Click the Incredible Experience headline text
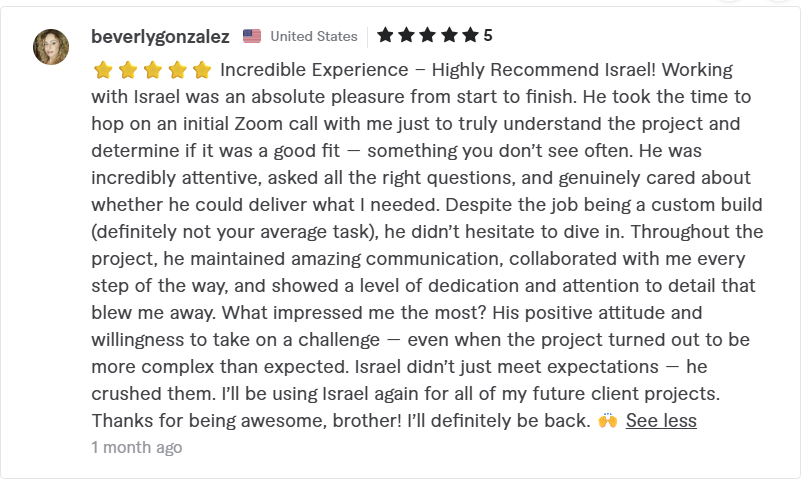The image size is (801, 482). pyautogui.click(x=314, y=69)
